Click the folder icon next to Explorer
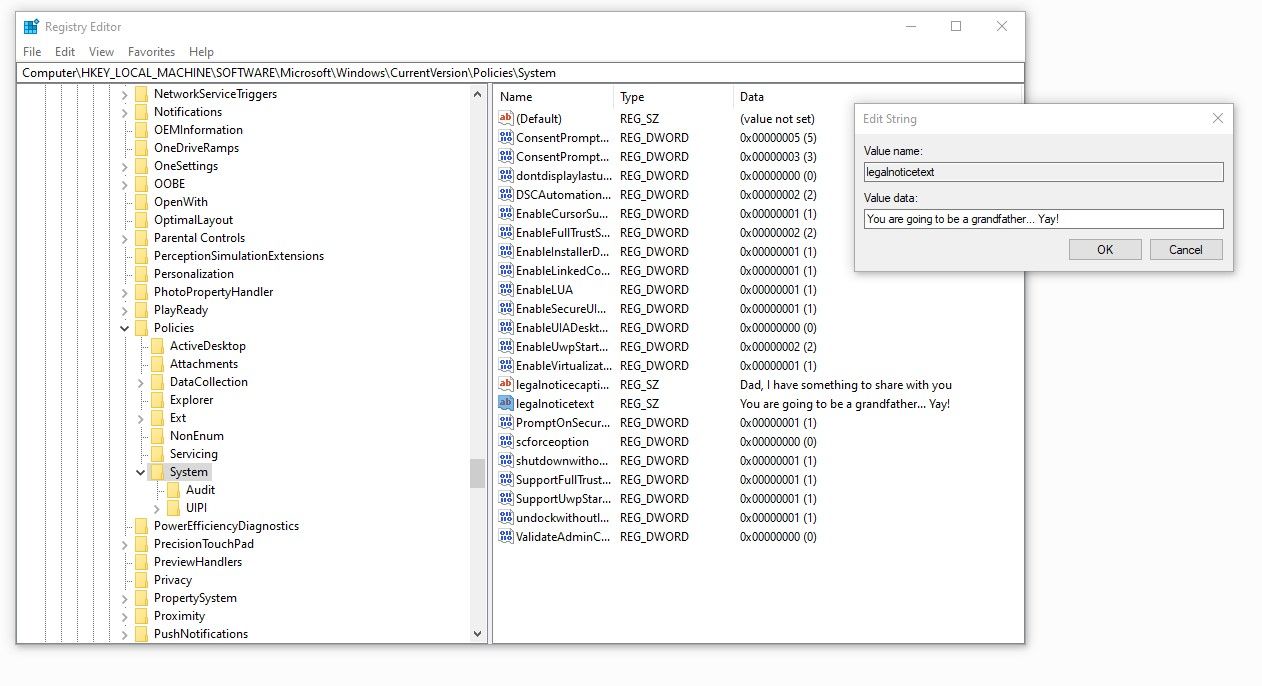Viewport: 1262px width, 686px height. pos(157,400)
